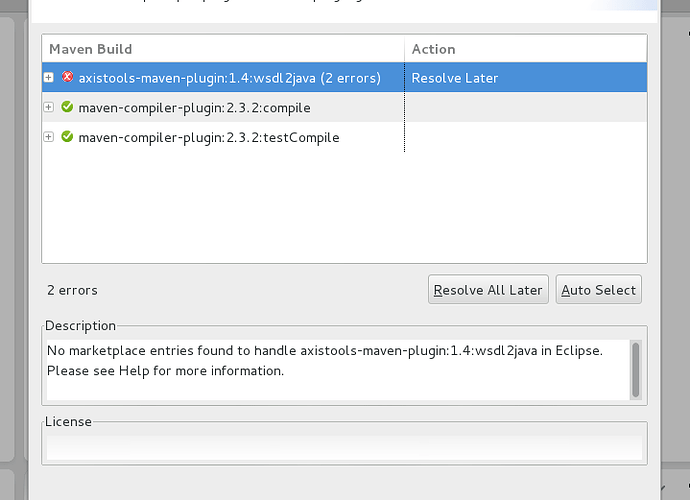The image size is (690, 500).
Task: Click empty area of Maven Build table
Action: (344, 207)
